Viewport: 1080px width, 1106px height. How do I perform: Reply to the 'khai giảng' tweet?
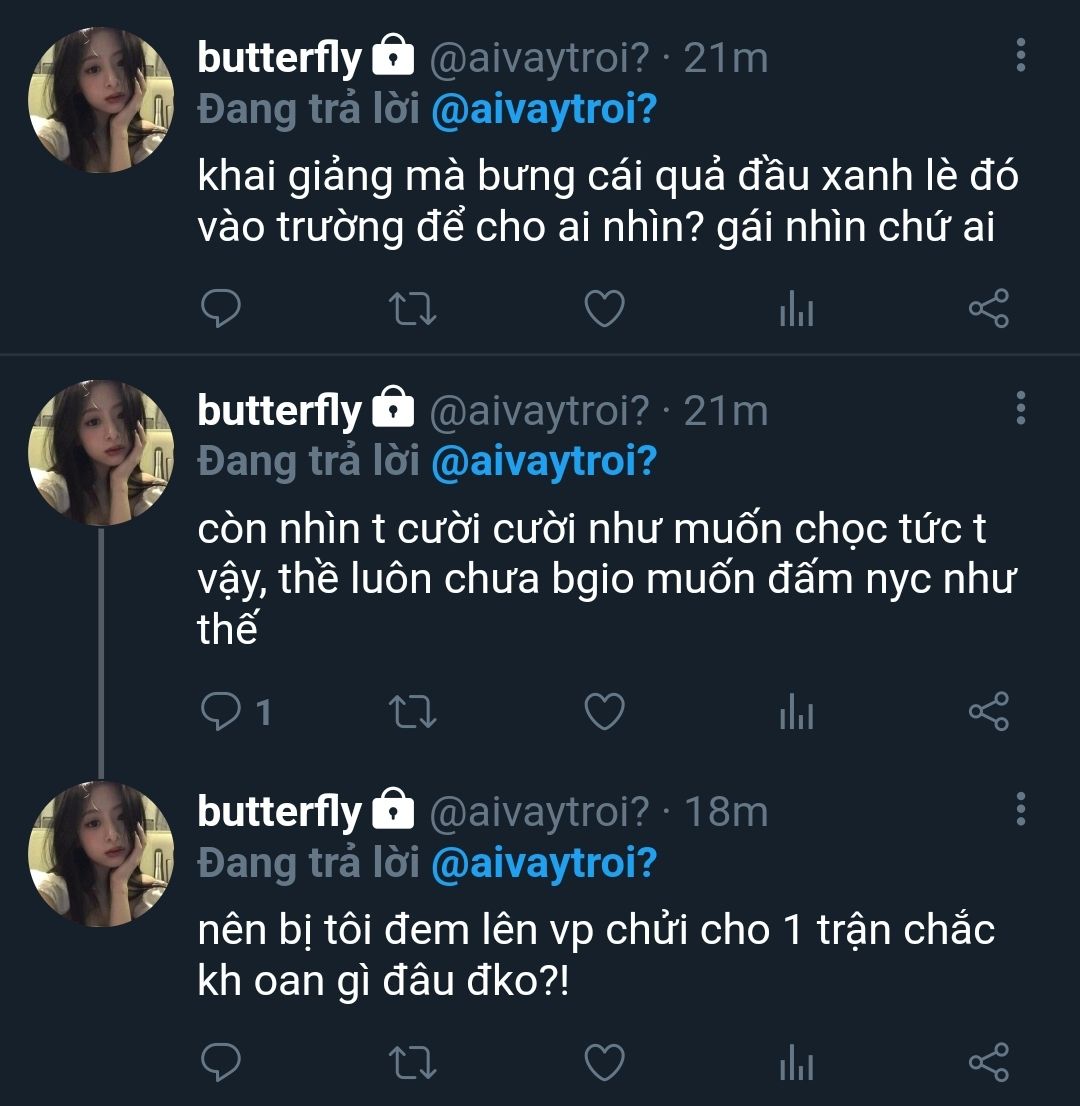pyautogui.click(x=221, y=311)
